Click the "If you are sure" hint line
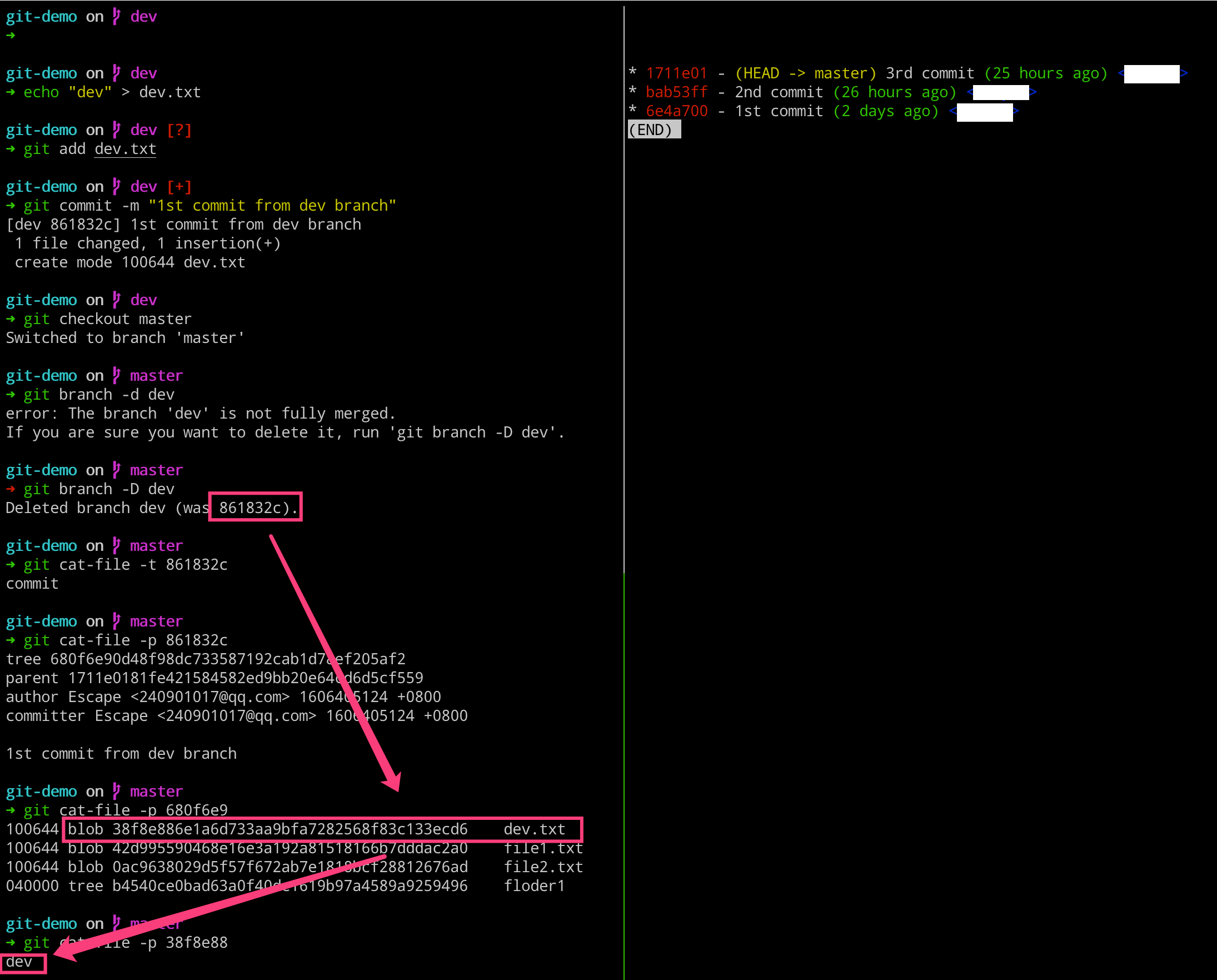This screenshot has width=1217, height=980. point(285,432)
